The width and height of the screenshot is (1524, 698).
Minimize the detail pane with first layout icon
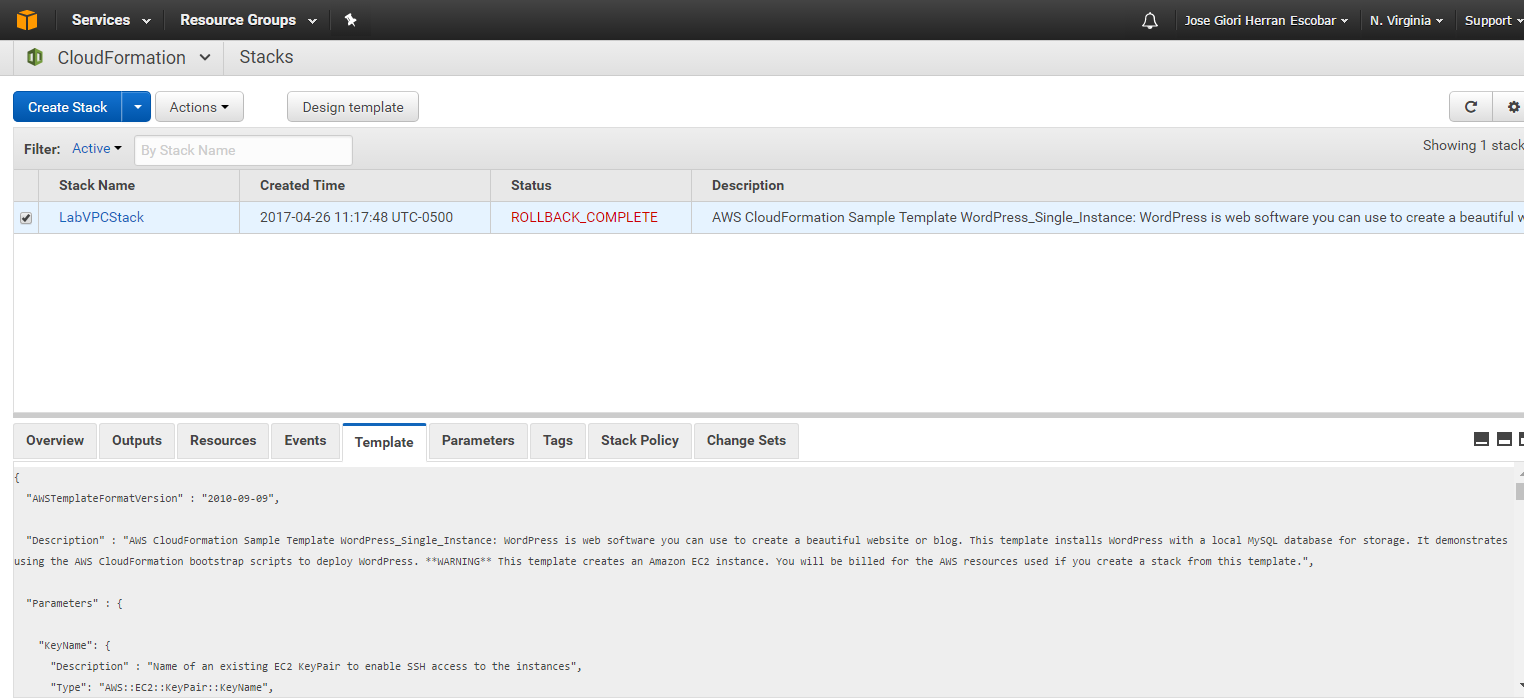coord(1482,439)
